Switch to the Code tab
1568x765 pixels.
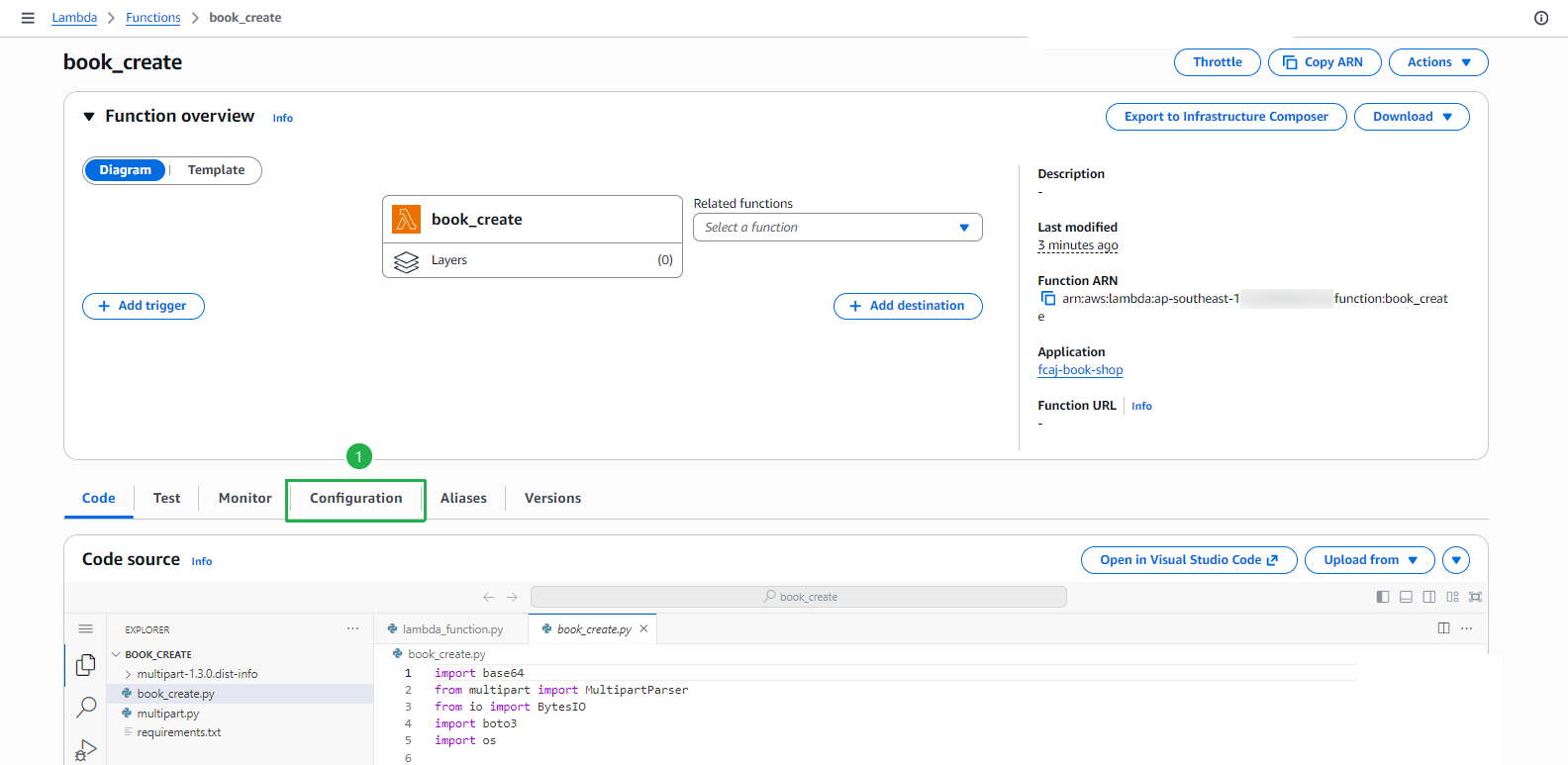98,498
